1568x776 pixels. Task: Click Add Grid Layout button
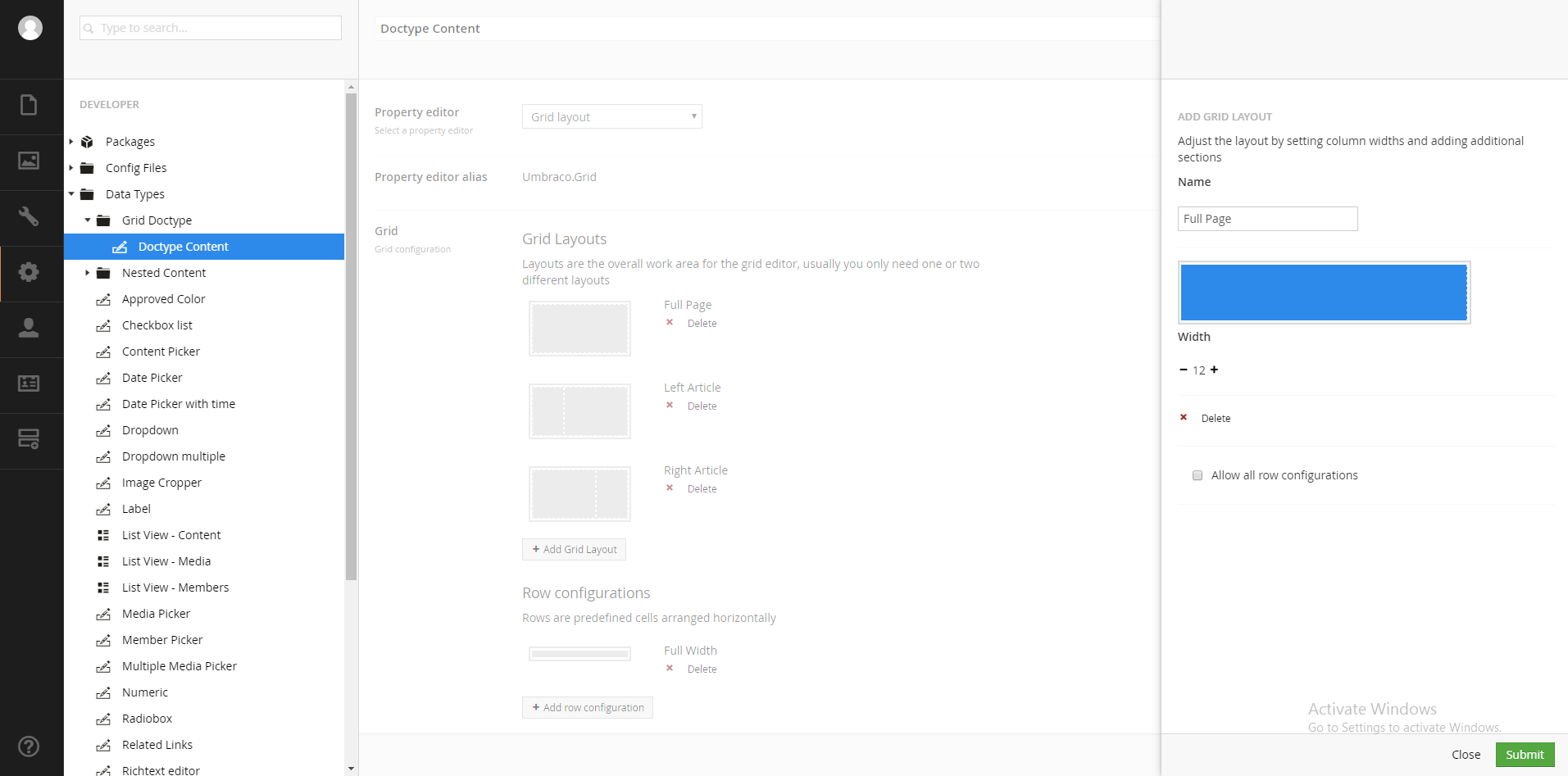[574, 549]
